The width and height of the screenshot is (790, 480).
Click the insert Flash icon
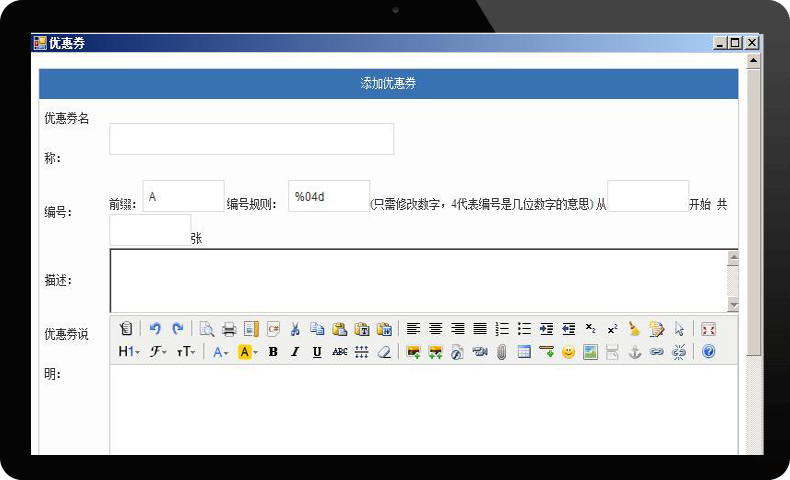pos(457,352)
